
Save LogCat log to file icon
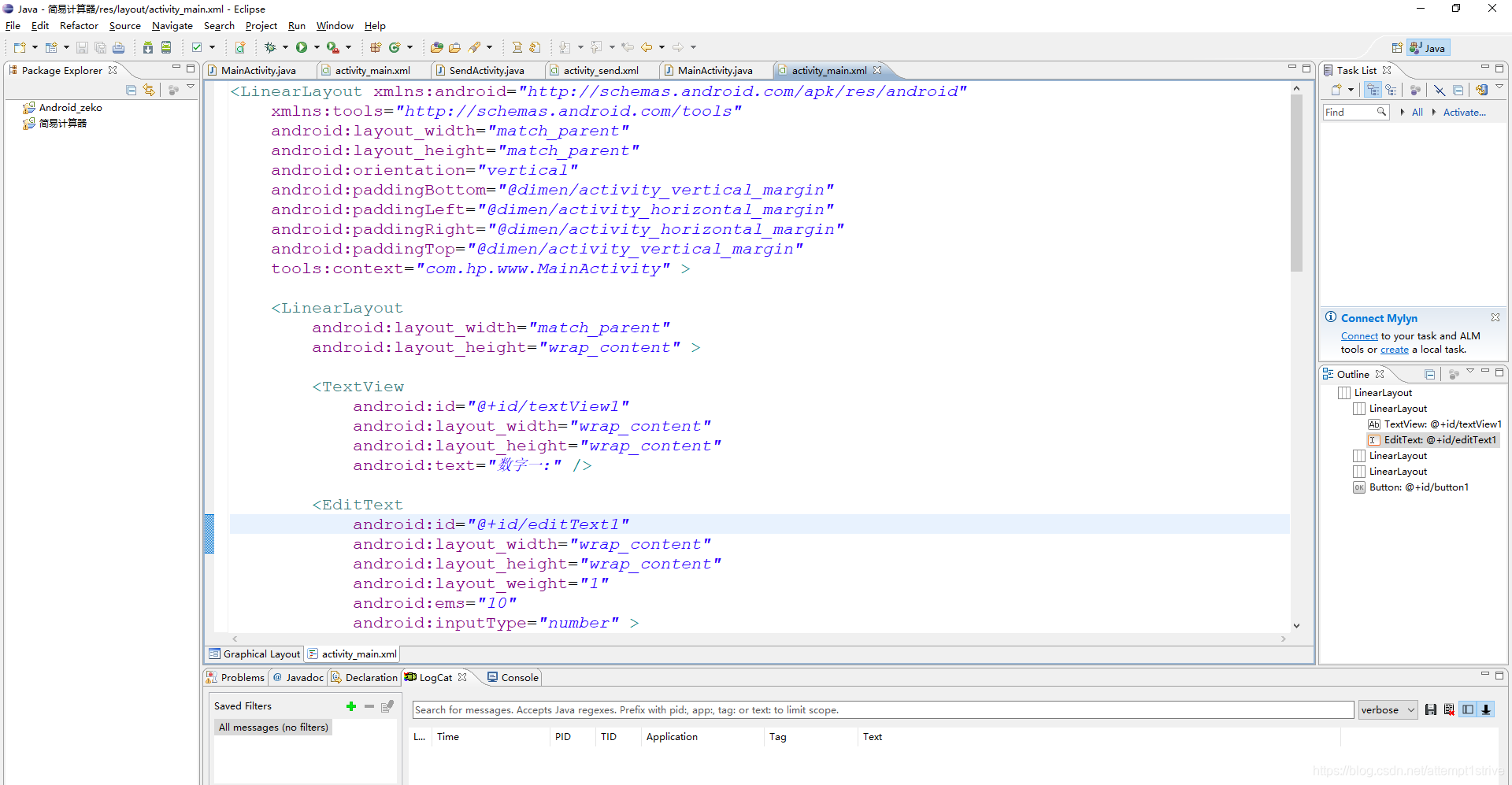click(1431, 709)
